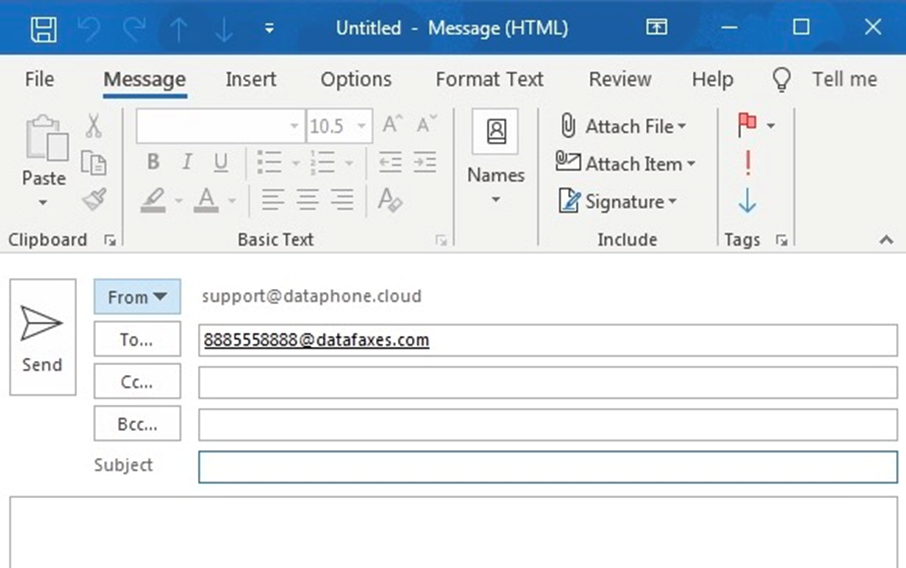
Task: Select the Low Importance down arrow
Action: click(747, 202)
